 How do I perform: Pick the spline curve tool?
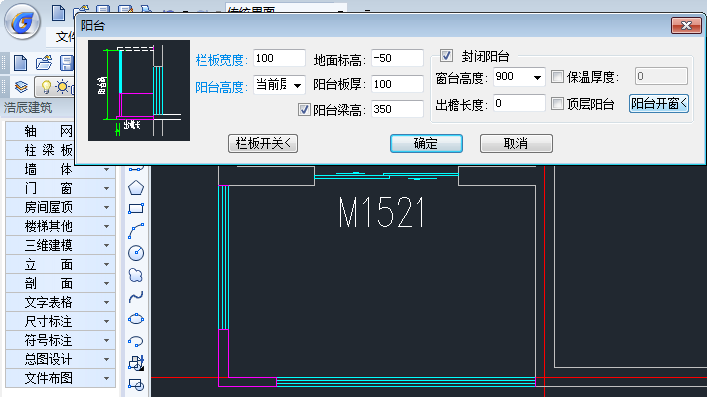pyautogui.click(x=136, y=297)
